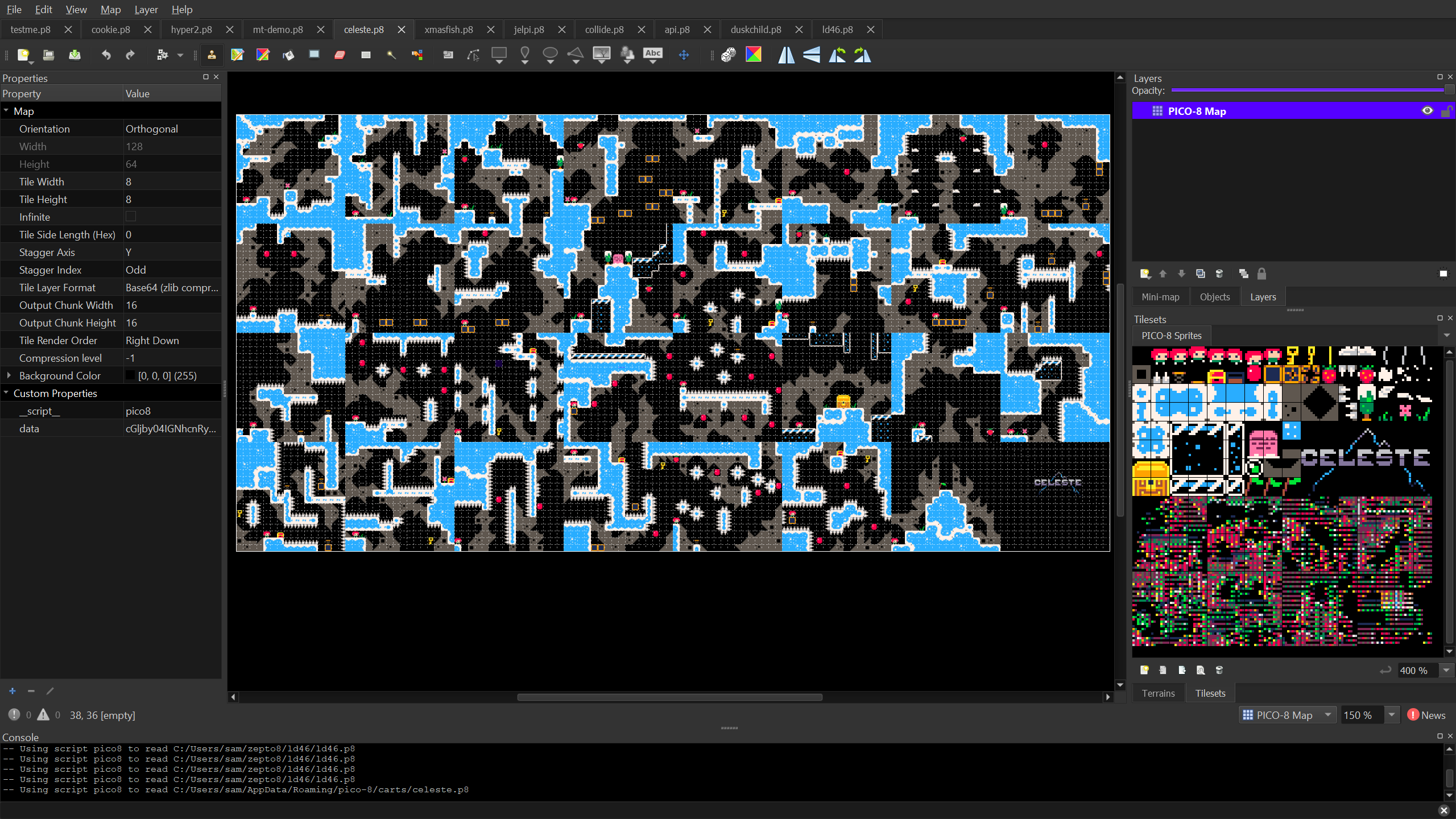
Task: Open the tileset tabs list dropdown
Action: [1447, 336]
